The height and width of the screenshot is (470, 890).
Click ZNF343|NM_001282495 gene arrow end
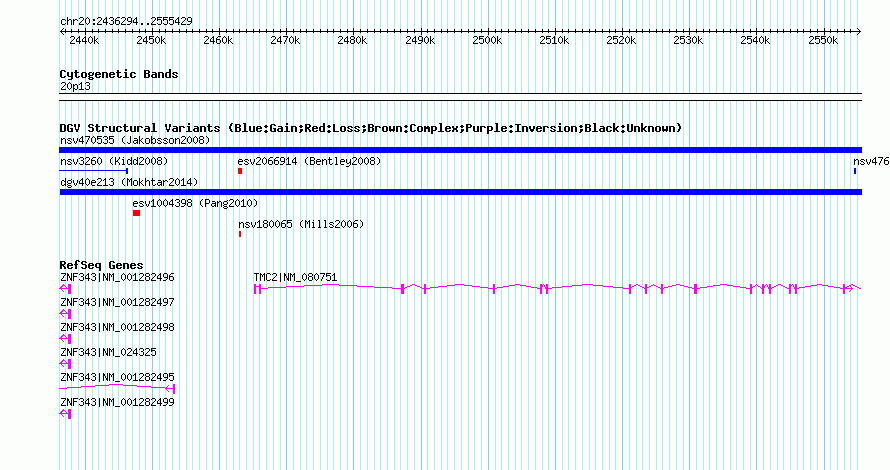point(170,389)
